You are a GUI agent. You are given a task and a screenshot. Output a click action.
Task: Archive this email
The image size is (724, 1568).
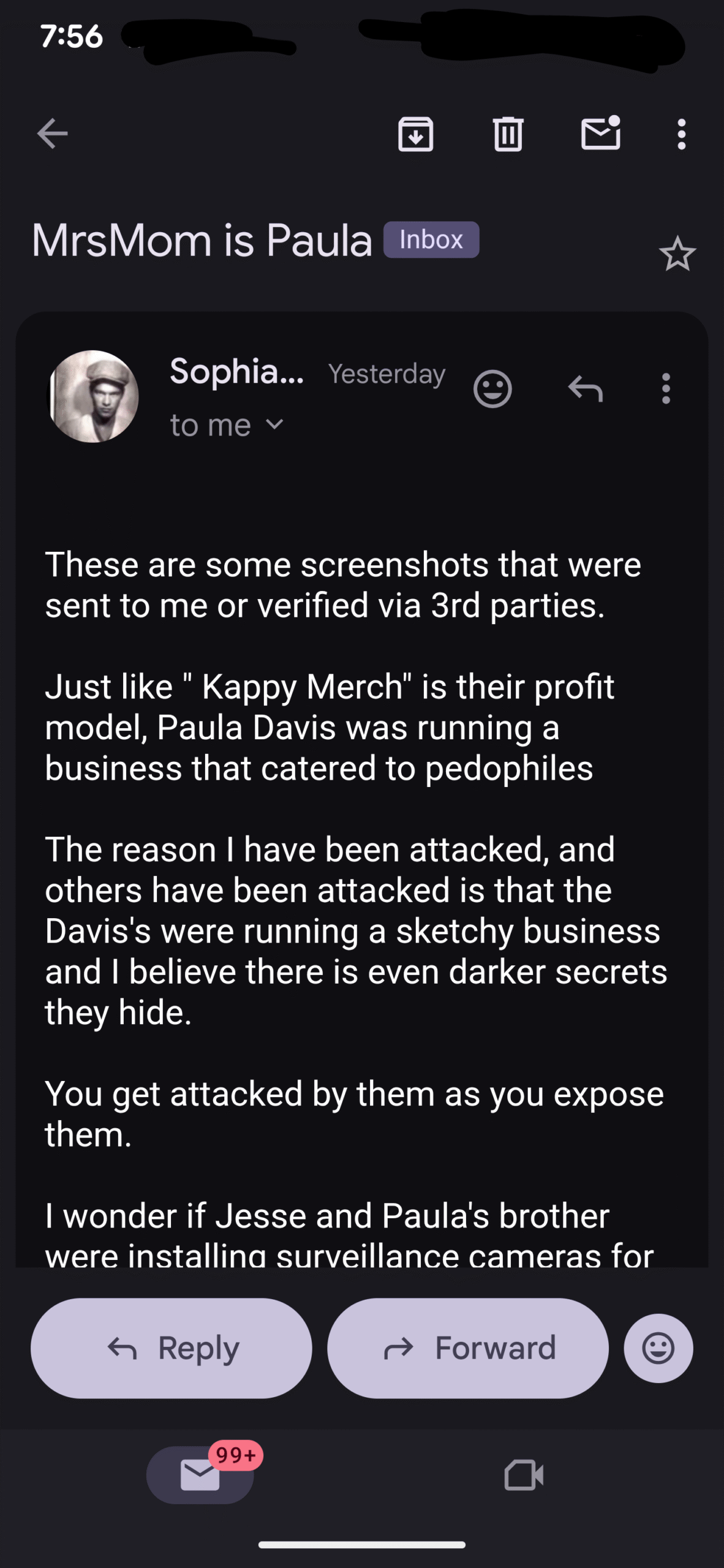point(416,134)
